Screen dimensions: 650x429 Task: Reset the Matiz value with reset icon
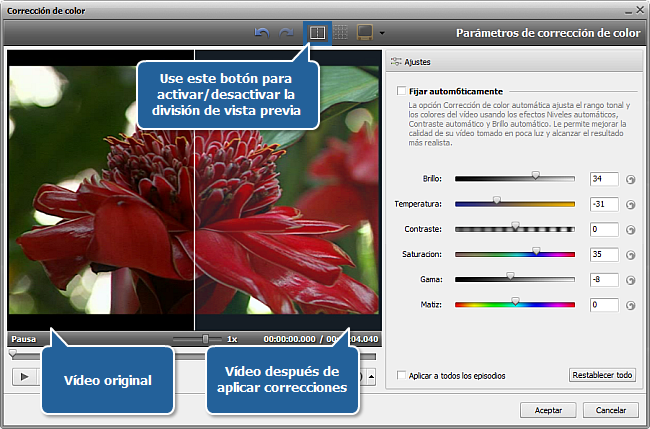point(631,304)
